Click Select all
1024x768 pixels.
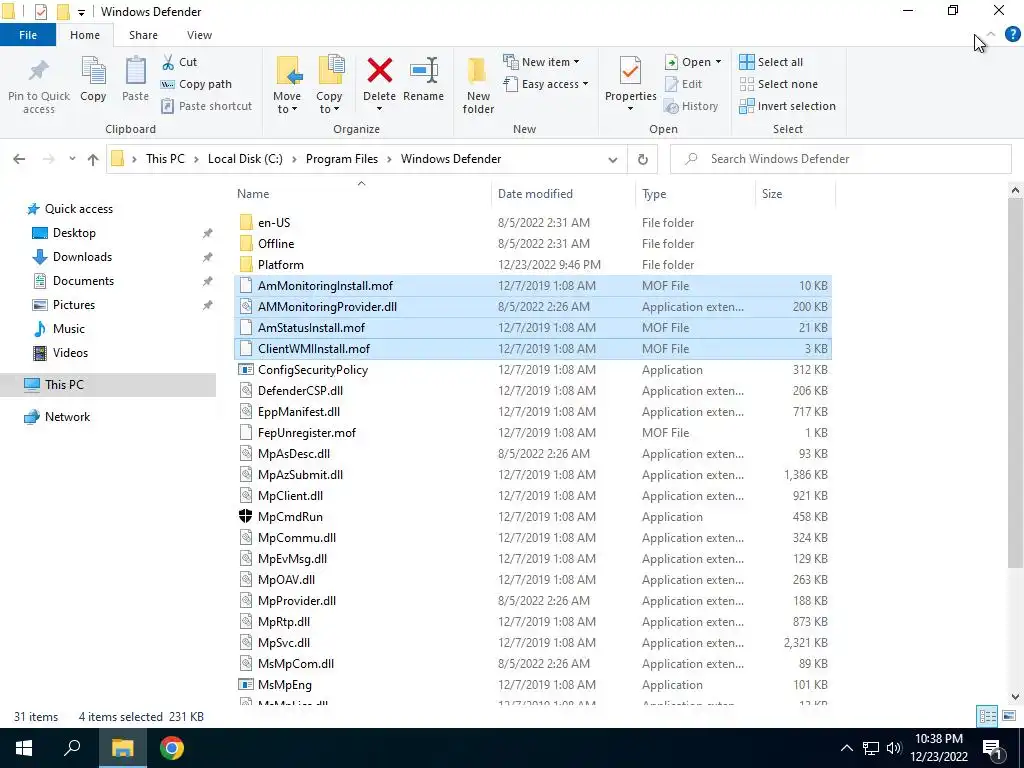tap(771, 62)
